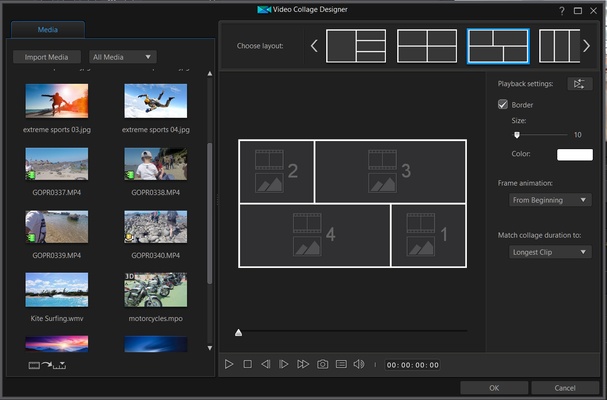Switch to the Media tab
Viewport: 607px width, 400px height.
click(x=47, y=32)
